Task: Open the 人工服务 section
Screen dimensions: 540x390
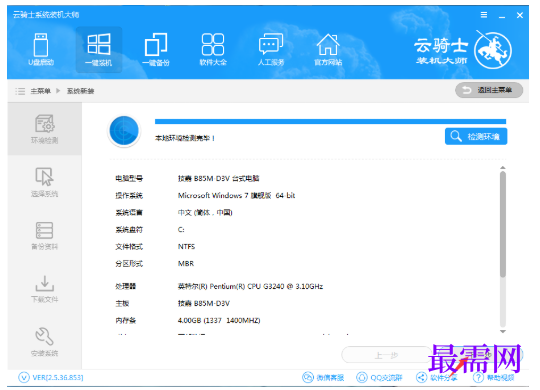Action: pyautogui.click(x=271, y=49)
